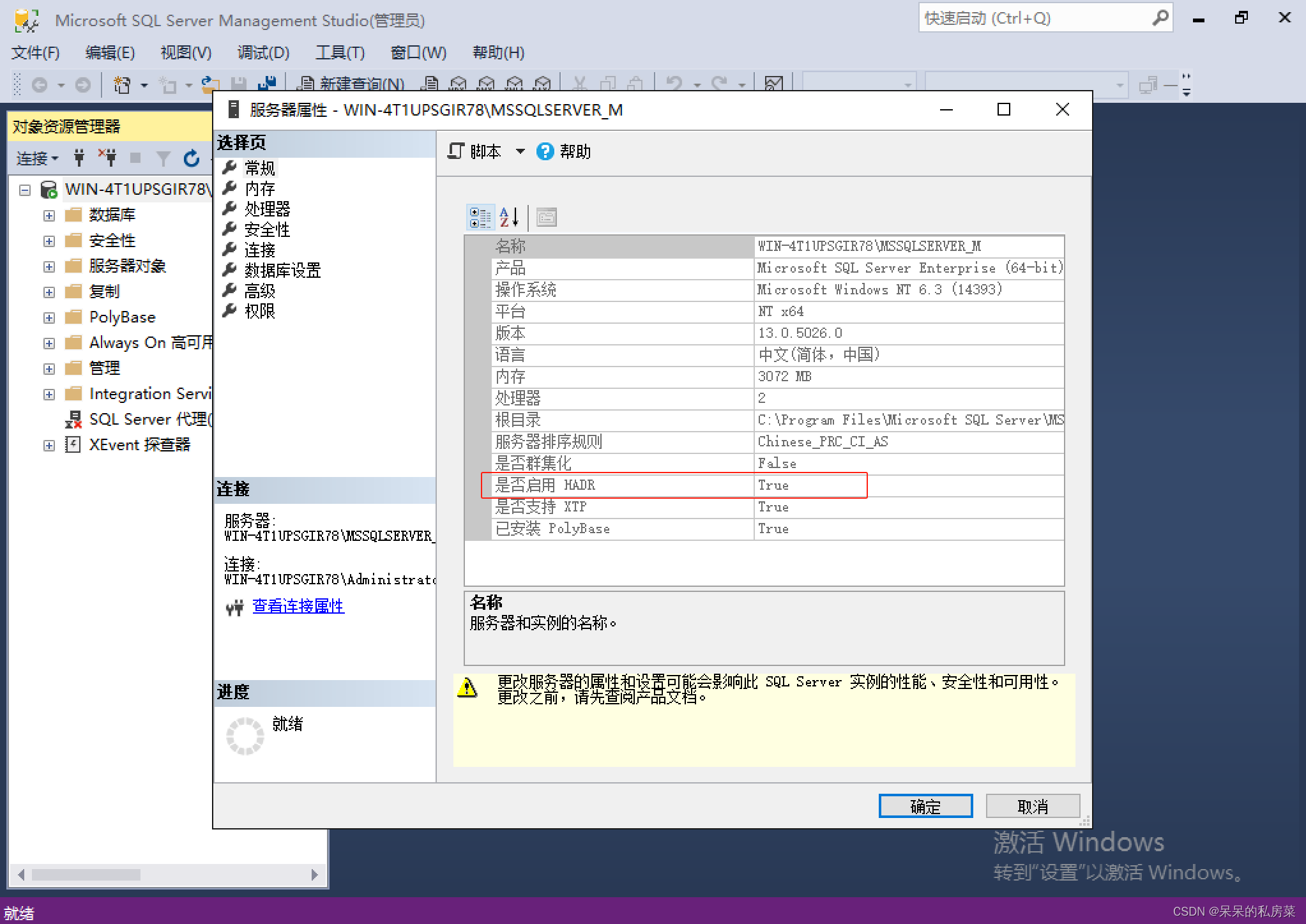Select the 连接 page in 选择页
This screenshot has height=924, width=1306.
pos(260,250)
